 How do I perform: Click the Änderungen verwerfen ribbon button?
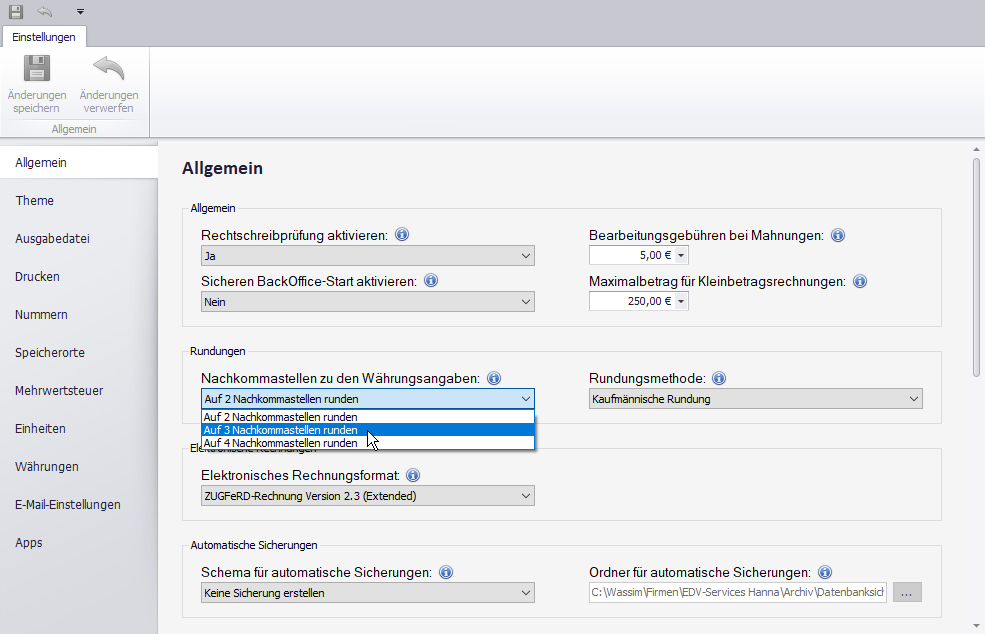[x=109, y=84]
